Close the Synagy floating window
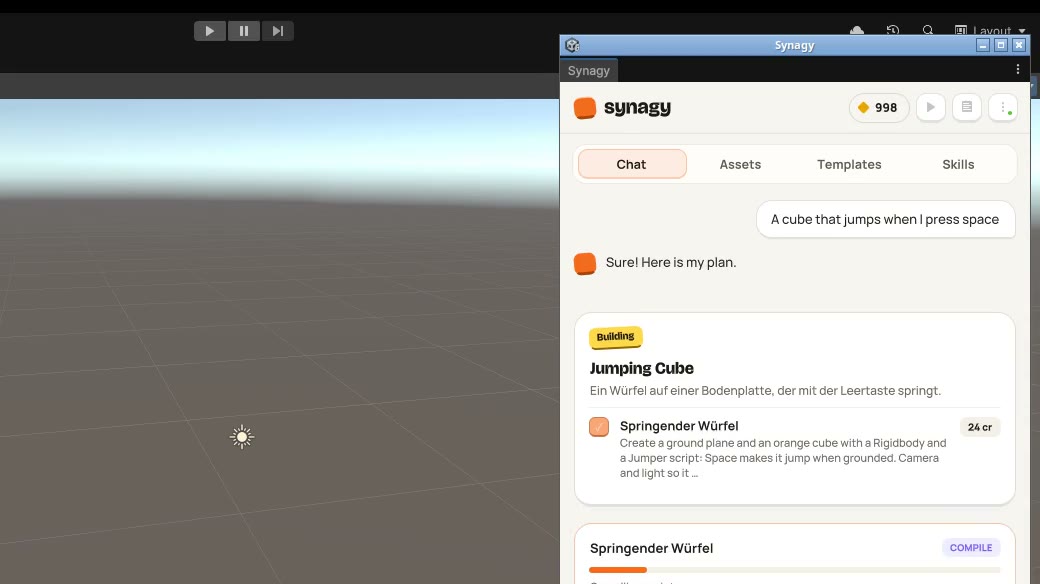Screen dimensions: 1040x584 pos(1019,45)
